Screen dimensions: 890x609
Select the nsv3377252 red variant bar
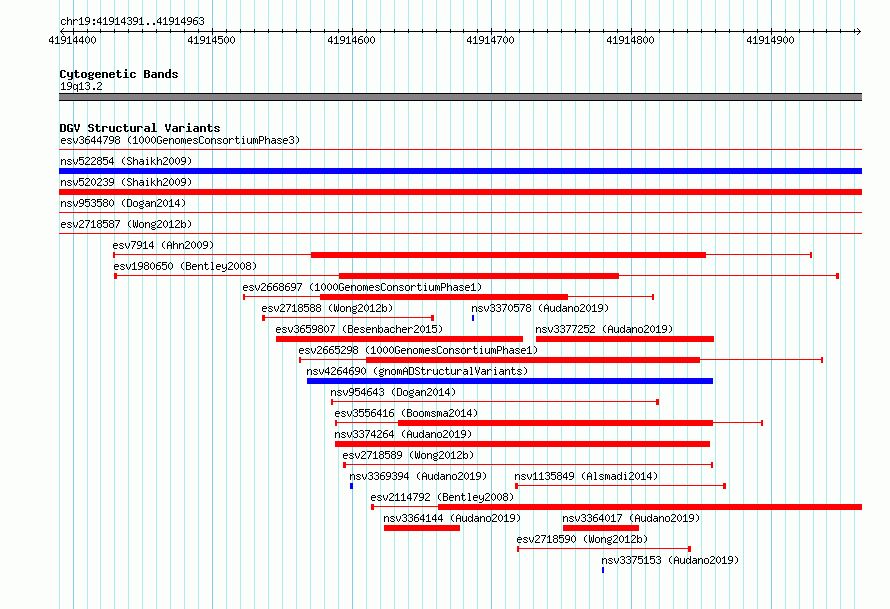tap(625, 339)
